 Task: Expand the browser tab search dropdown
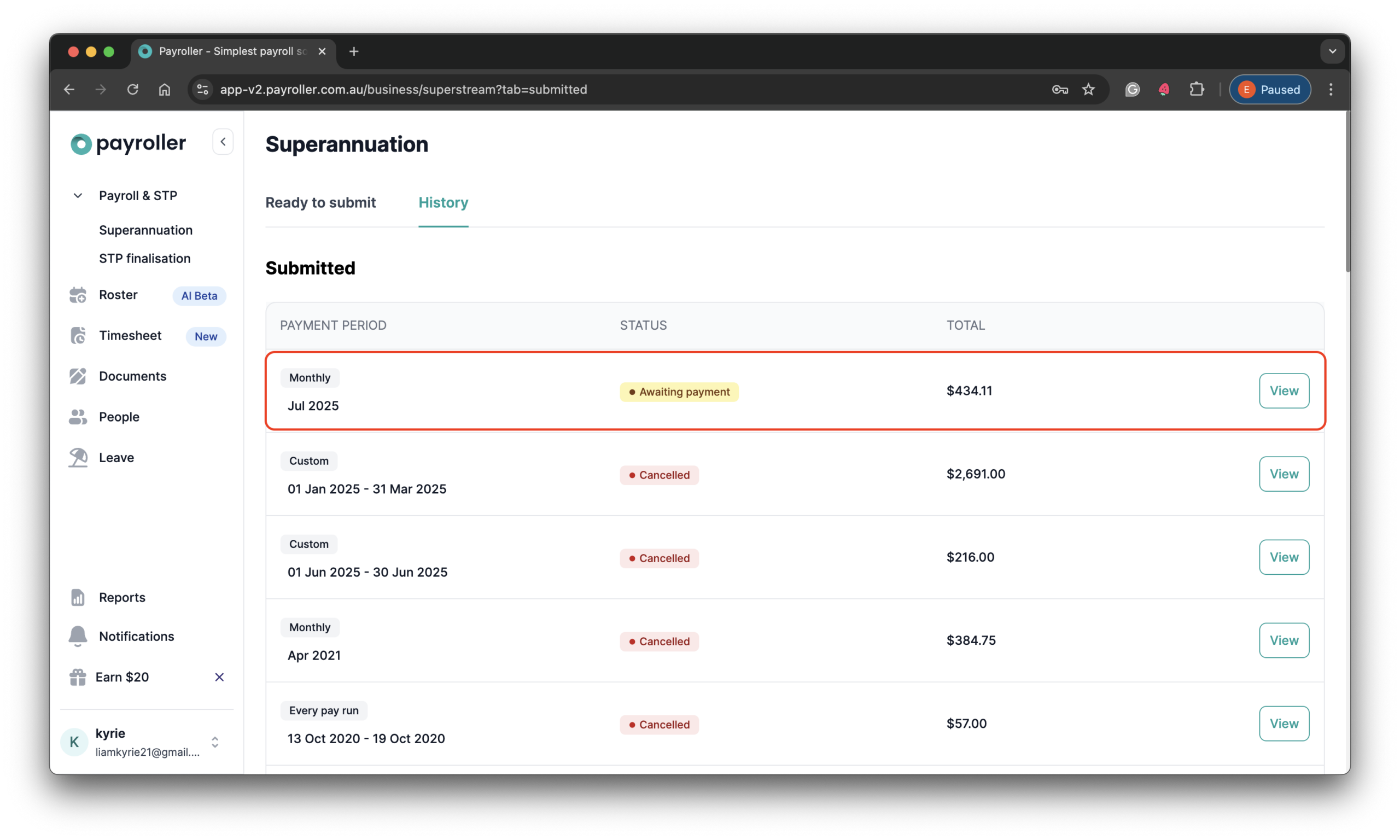pyautogui.click(x=1332, y=51)
